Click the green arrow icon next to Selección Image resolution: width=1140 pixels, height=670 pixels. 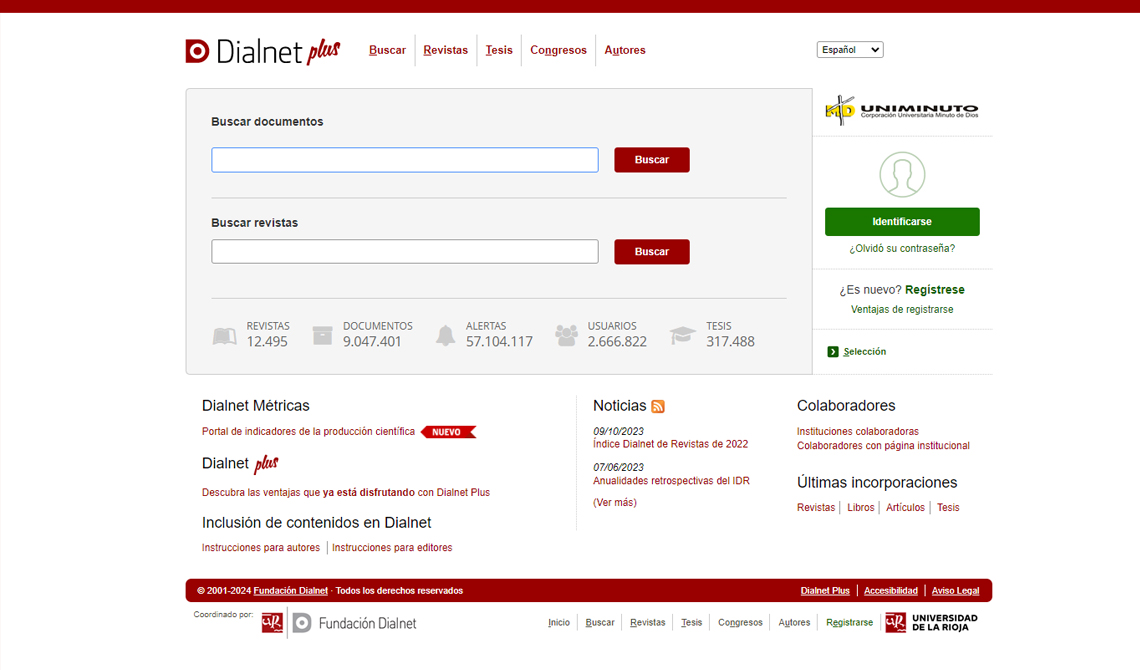833,352
